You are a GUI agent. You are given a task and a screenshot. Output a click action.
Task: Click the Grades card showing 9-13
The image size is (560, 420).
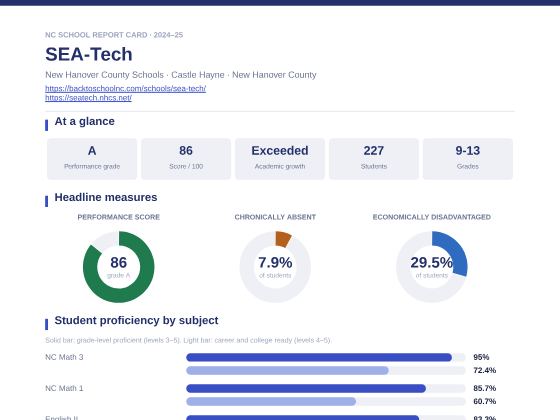(x=468, y=159)
